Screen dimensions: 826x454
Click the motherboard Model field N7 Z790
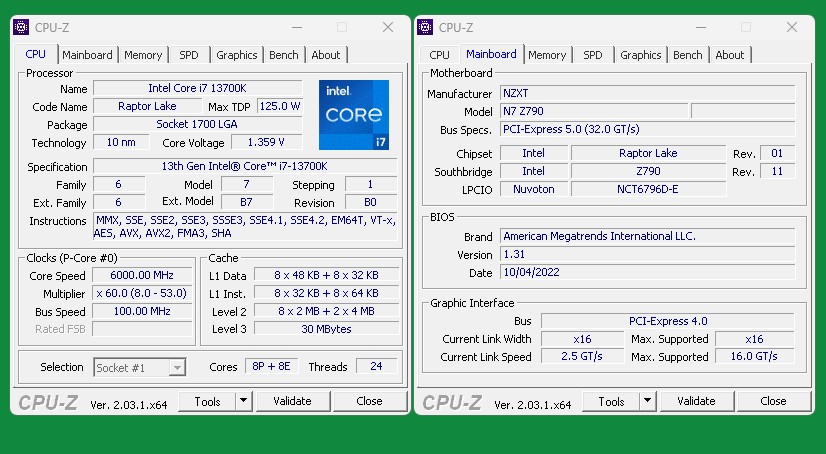tap(593, 112)
